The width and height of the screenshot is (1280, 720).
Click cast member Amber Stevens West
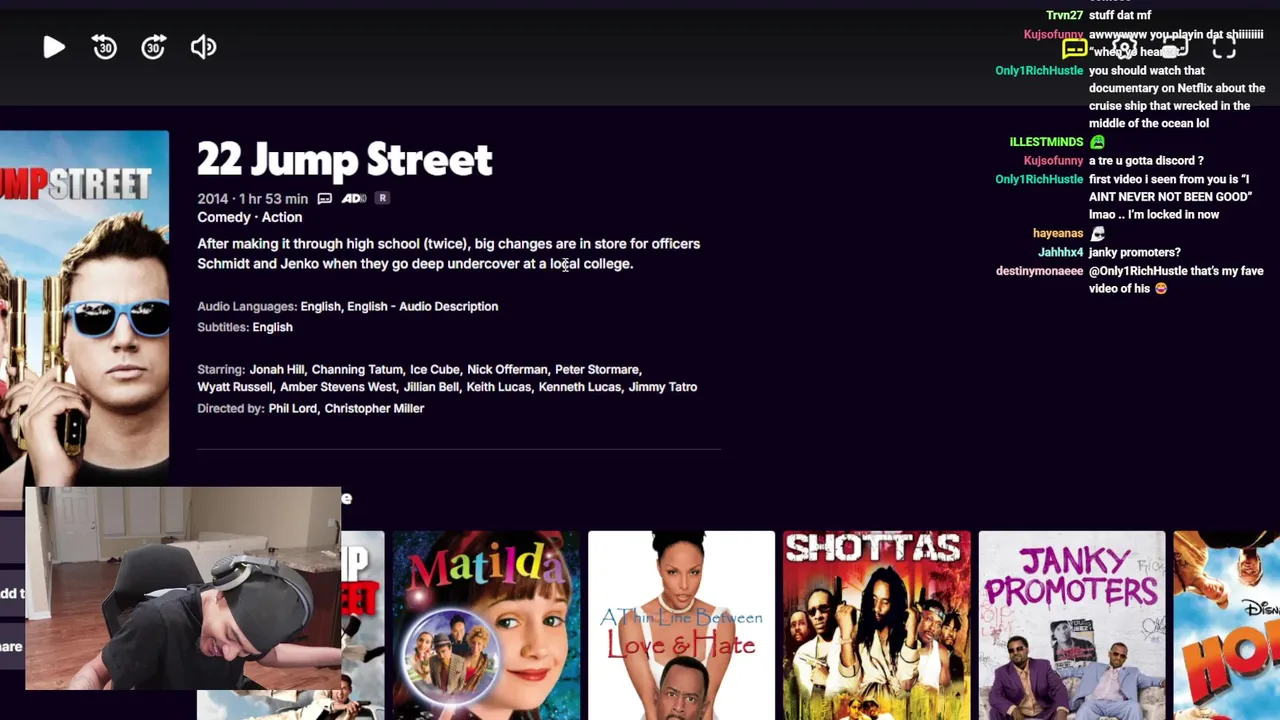pyautogui.click(x=338, y=387)
